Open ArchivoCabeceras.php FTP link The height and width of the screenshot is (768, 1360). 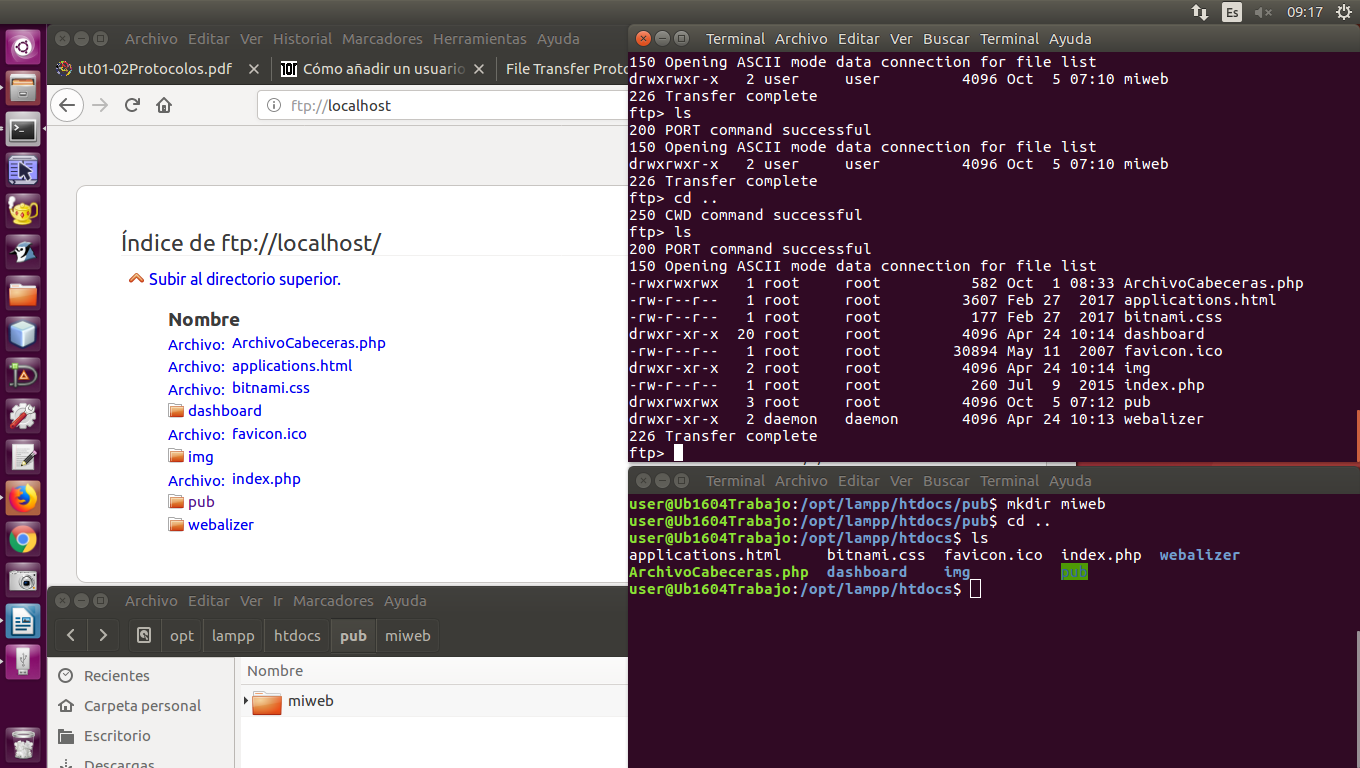click(x=309, y=343)
